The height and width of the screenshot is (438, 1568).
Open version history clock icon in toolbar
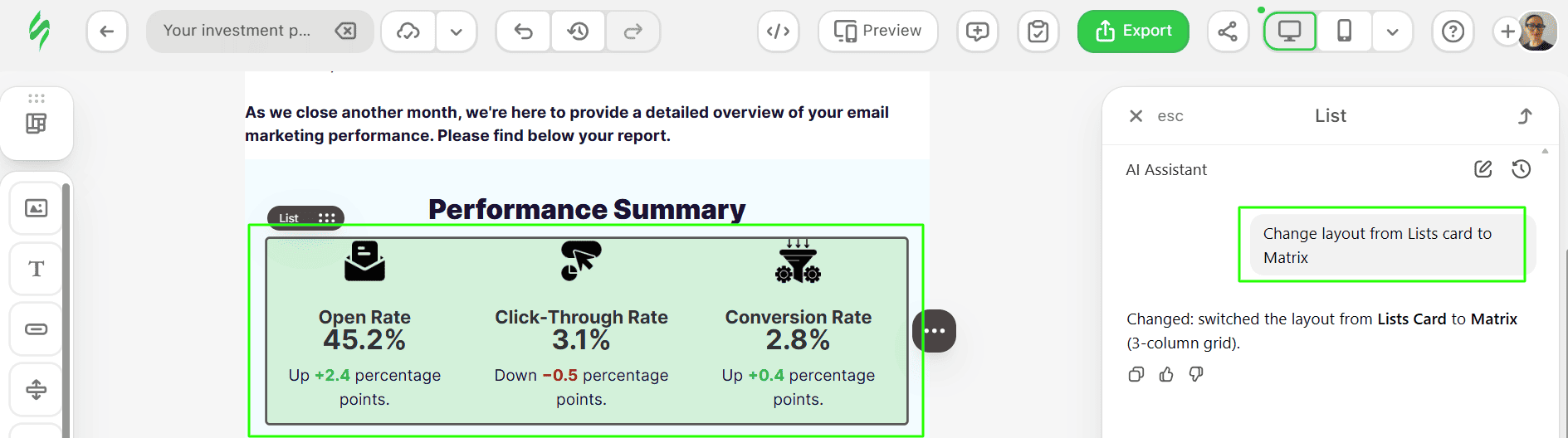(x=578, y=32)
